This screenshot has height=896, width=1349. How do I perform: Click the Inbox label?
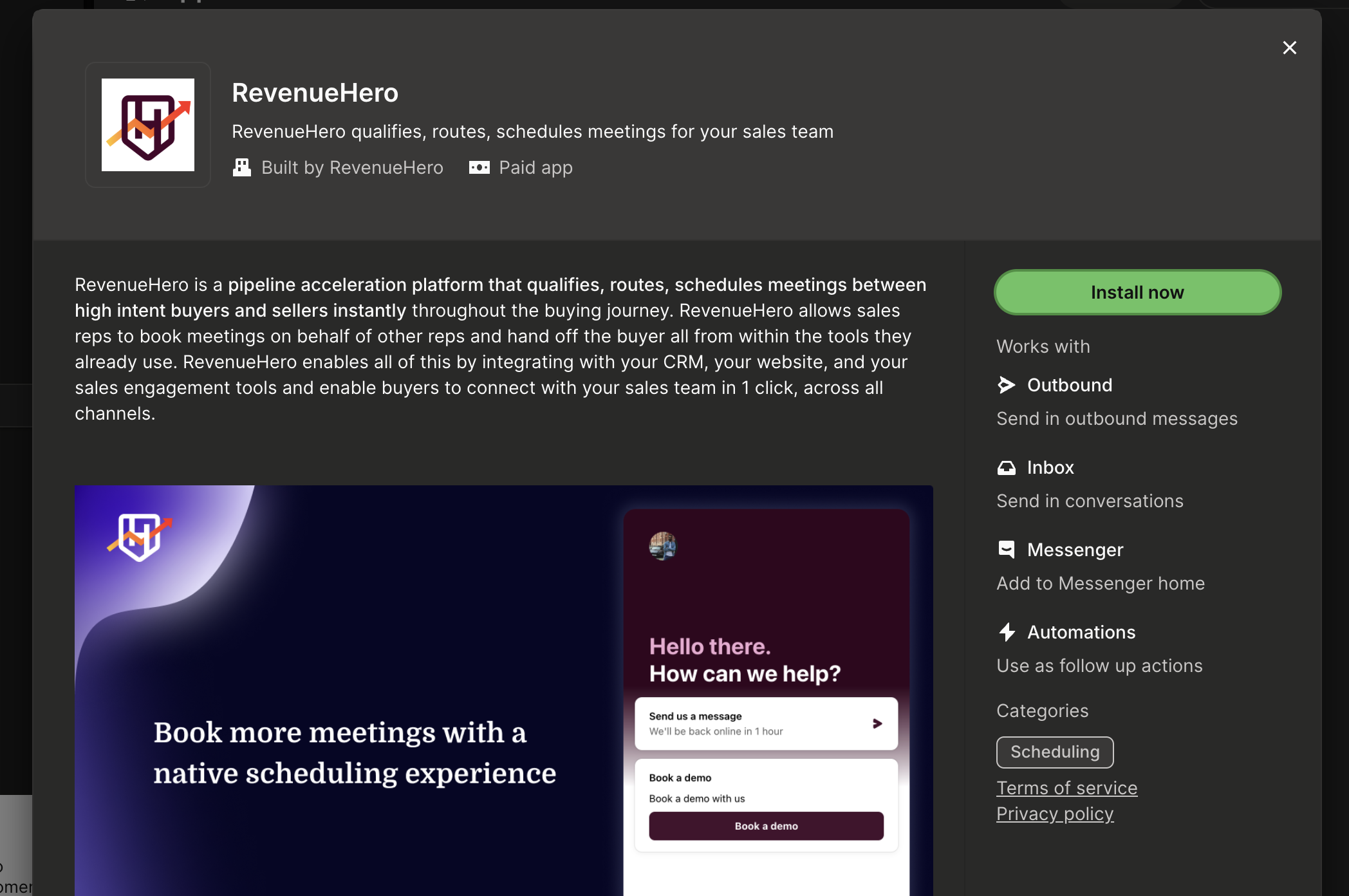[x=1050, y=467]
